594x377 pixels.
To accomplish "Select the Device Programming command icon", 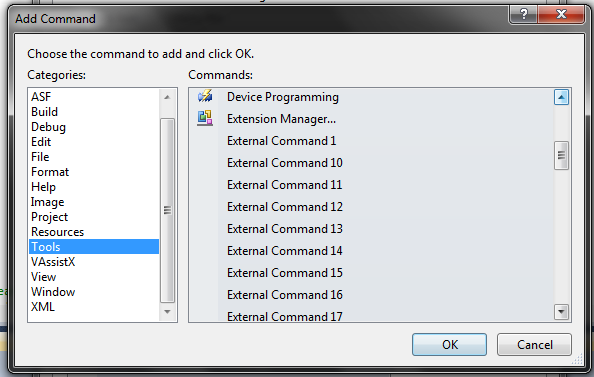I will 205,96.
